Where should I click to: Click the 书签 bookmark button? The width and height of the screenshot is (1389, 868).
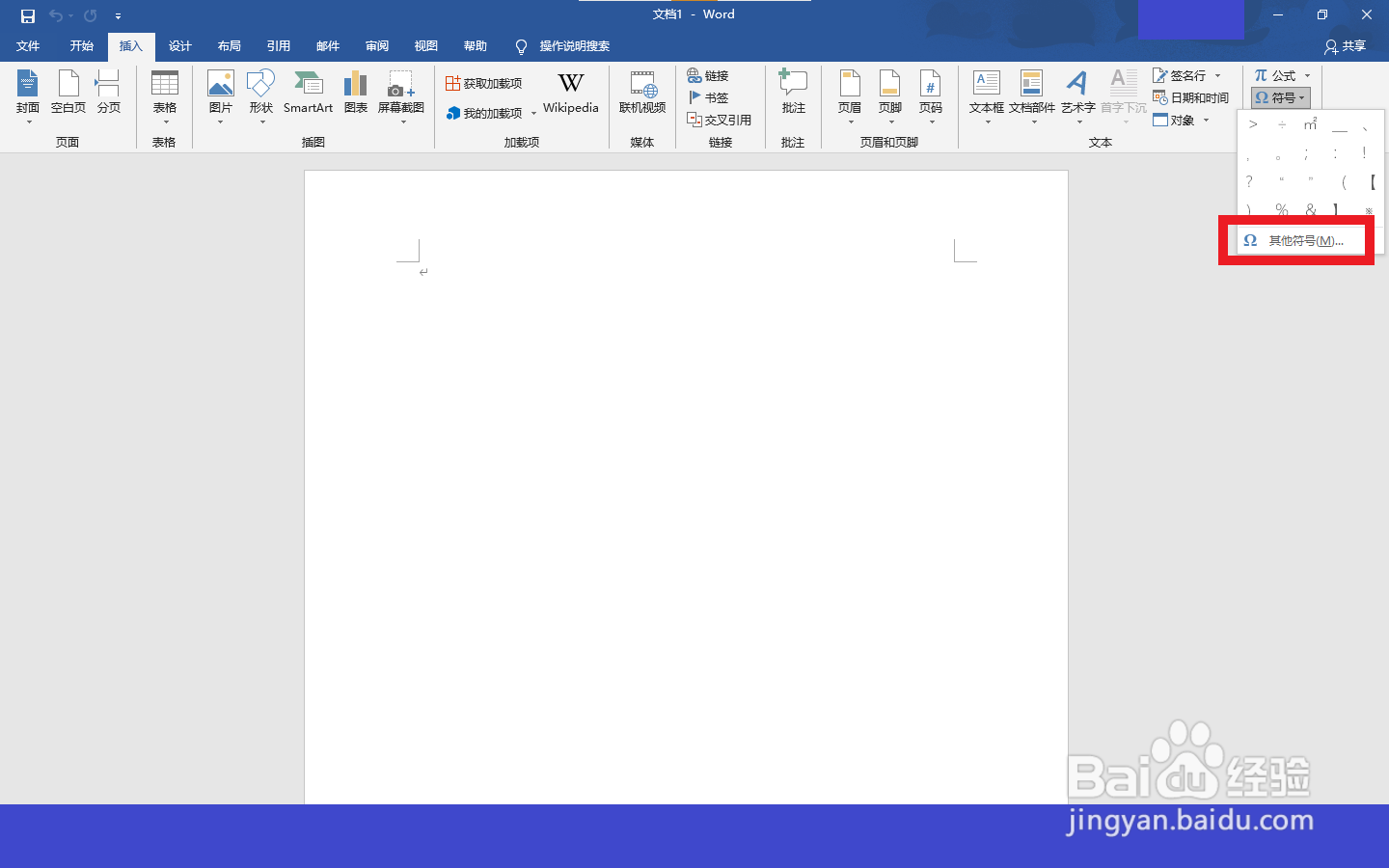(x=708, y=97)
